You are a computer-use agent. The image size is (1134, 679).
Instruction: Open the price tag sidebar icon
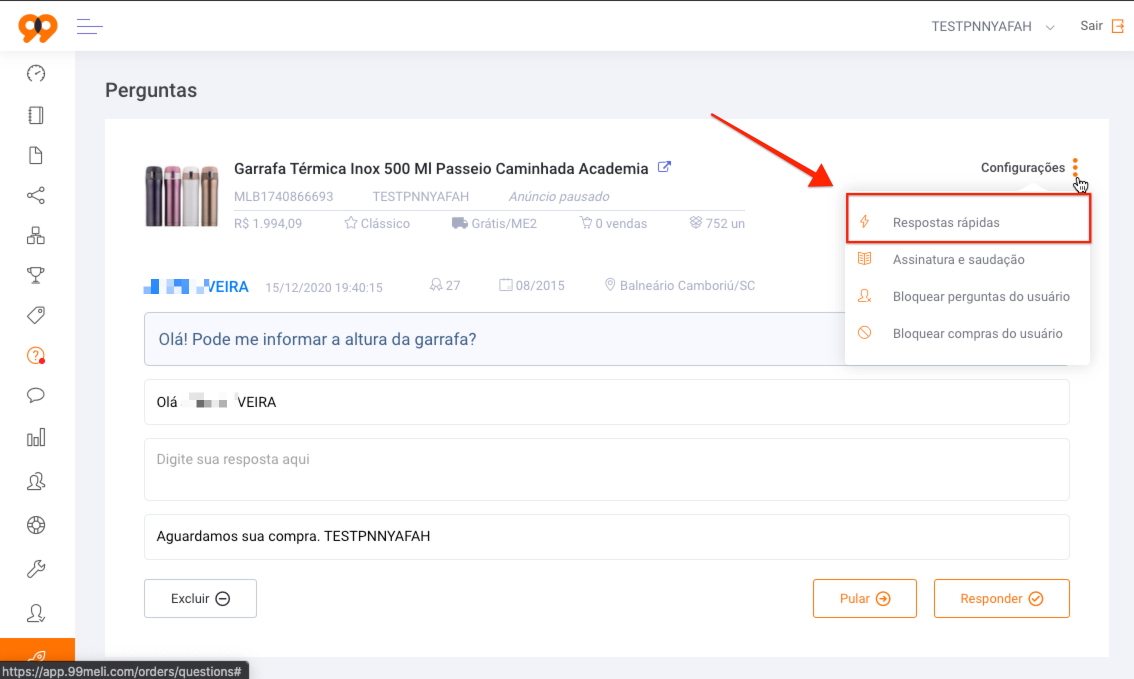[35, 315]
